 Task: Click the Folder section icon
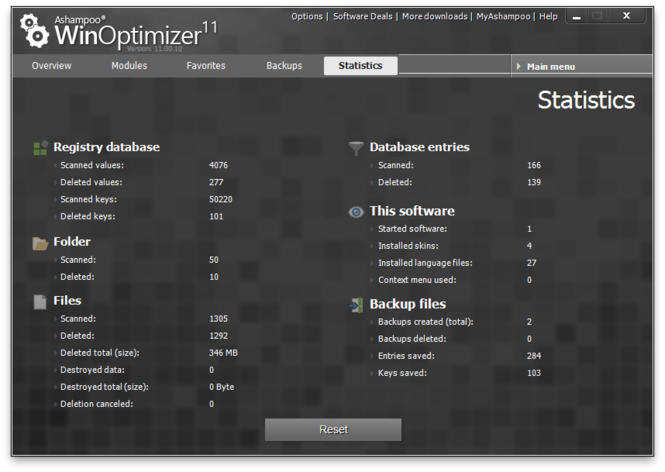pos(40,243)
